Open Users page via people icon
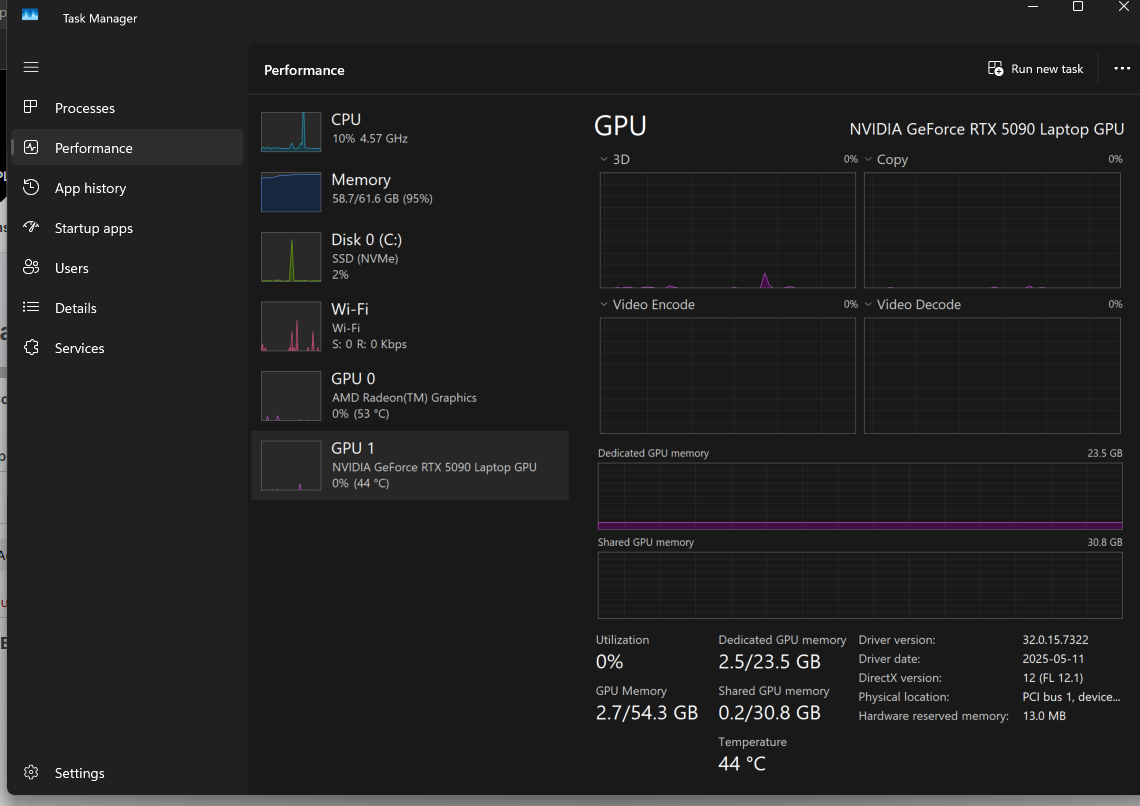 pyautogui.click(x=31, y=268)
